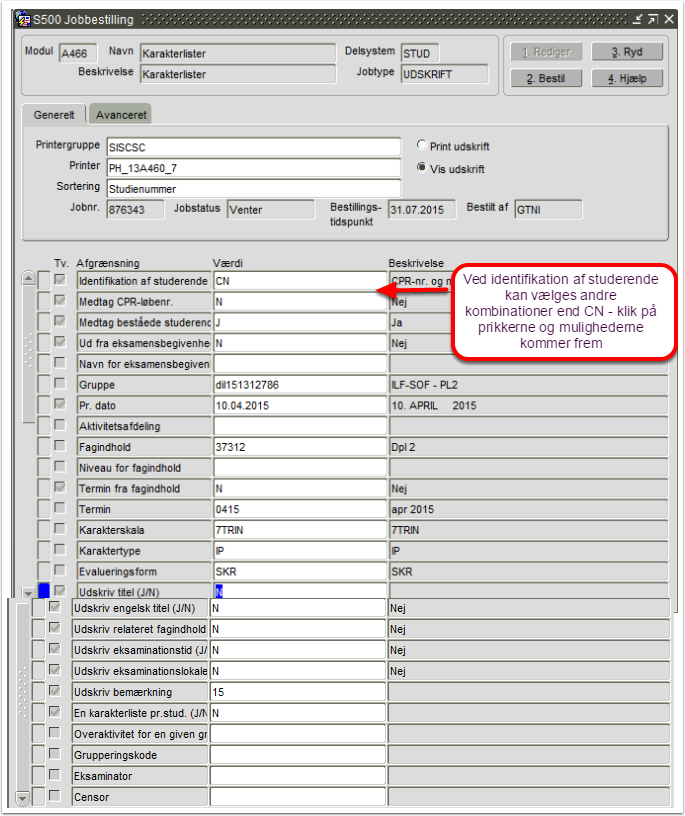Click the empty Aktivitetsafdeling value field

pos(300,426)
